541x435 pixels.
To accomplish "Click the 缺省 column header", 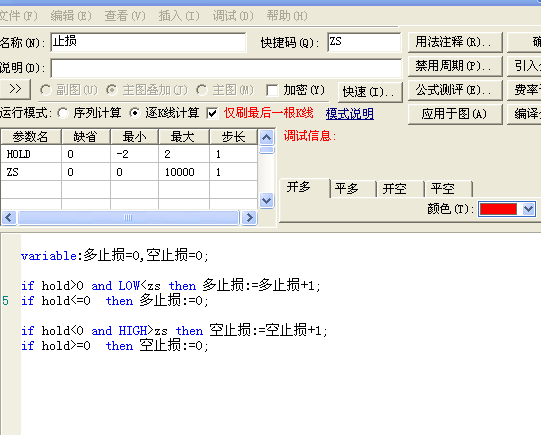I will 86,137.
